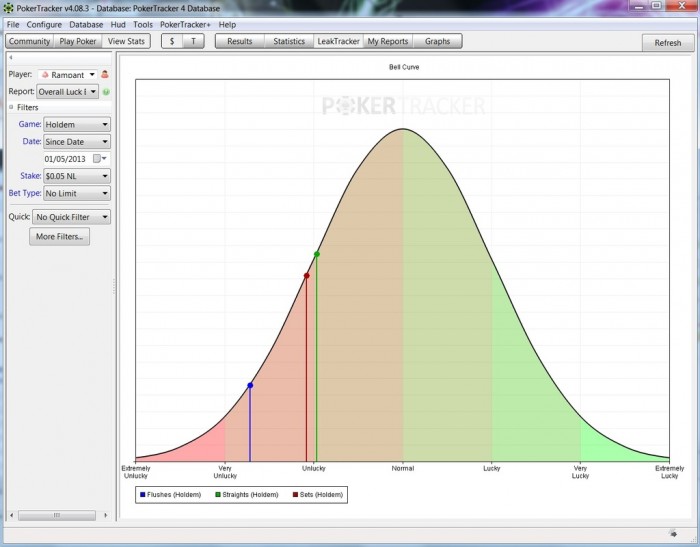This screenshot has width=700, height=547.
Task: Click the Bell Curve chart title
Action: pos(404,67)
